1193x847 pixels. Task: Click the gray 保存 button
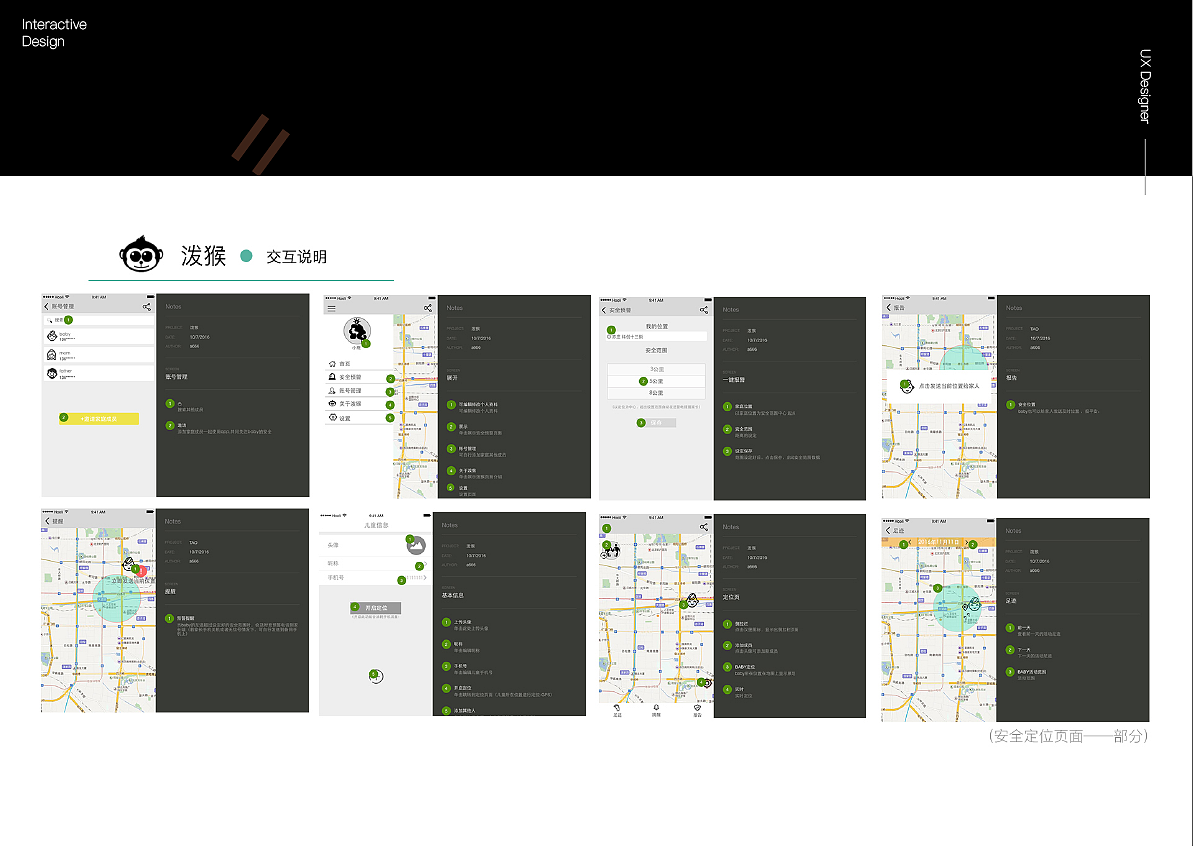coord(657,423)
